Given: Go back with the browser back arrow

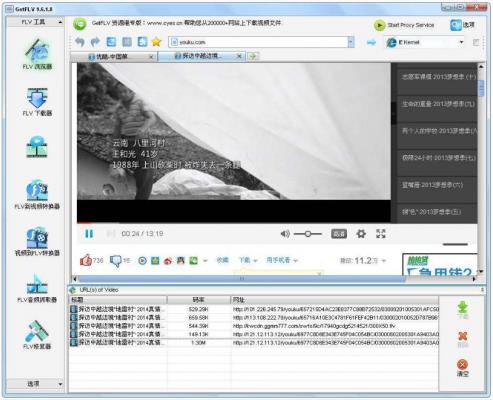Looking at the screenshot, I should 79,42.
